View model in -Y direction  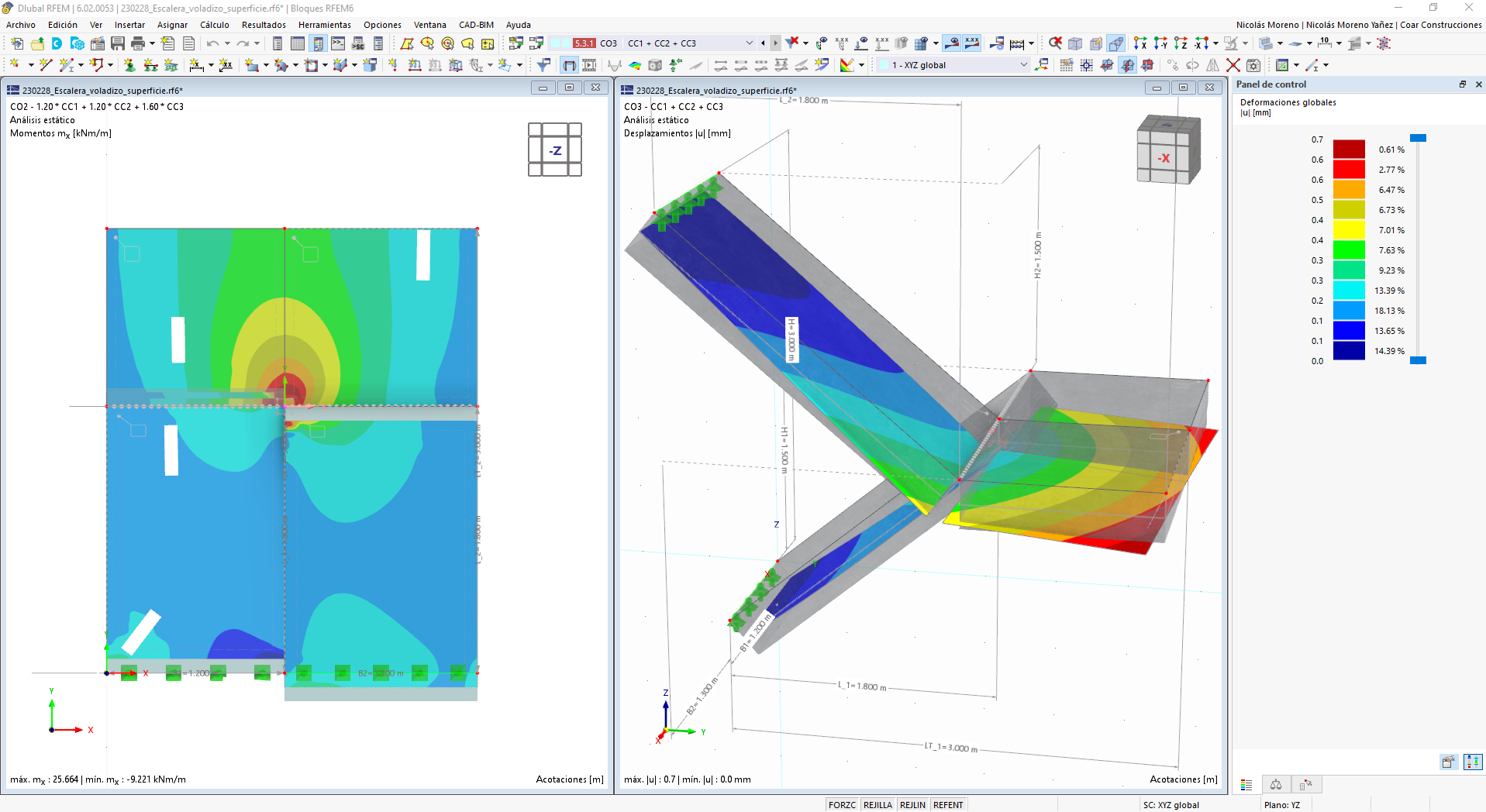click(x=1160, y=43)
